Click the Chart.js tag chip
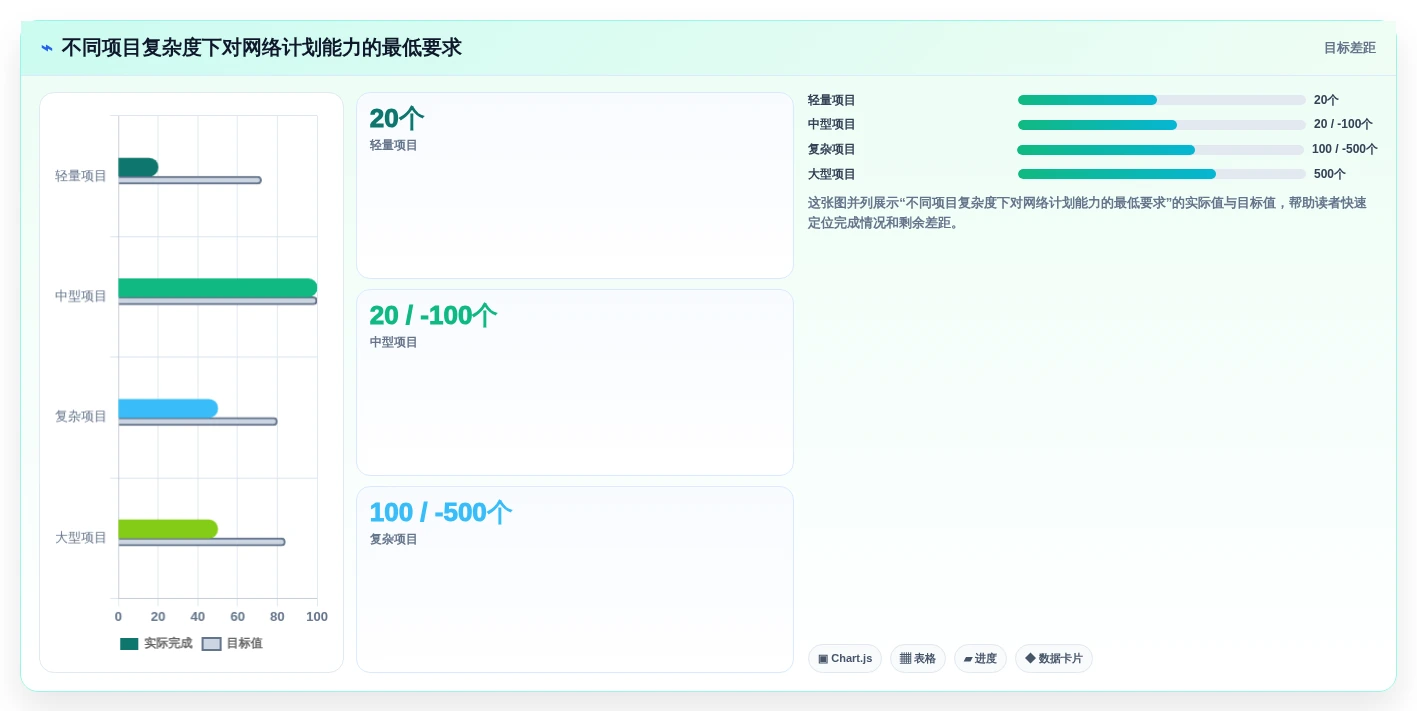The image size is (1417, 711). pyautogui.click(x=845, y=658)
